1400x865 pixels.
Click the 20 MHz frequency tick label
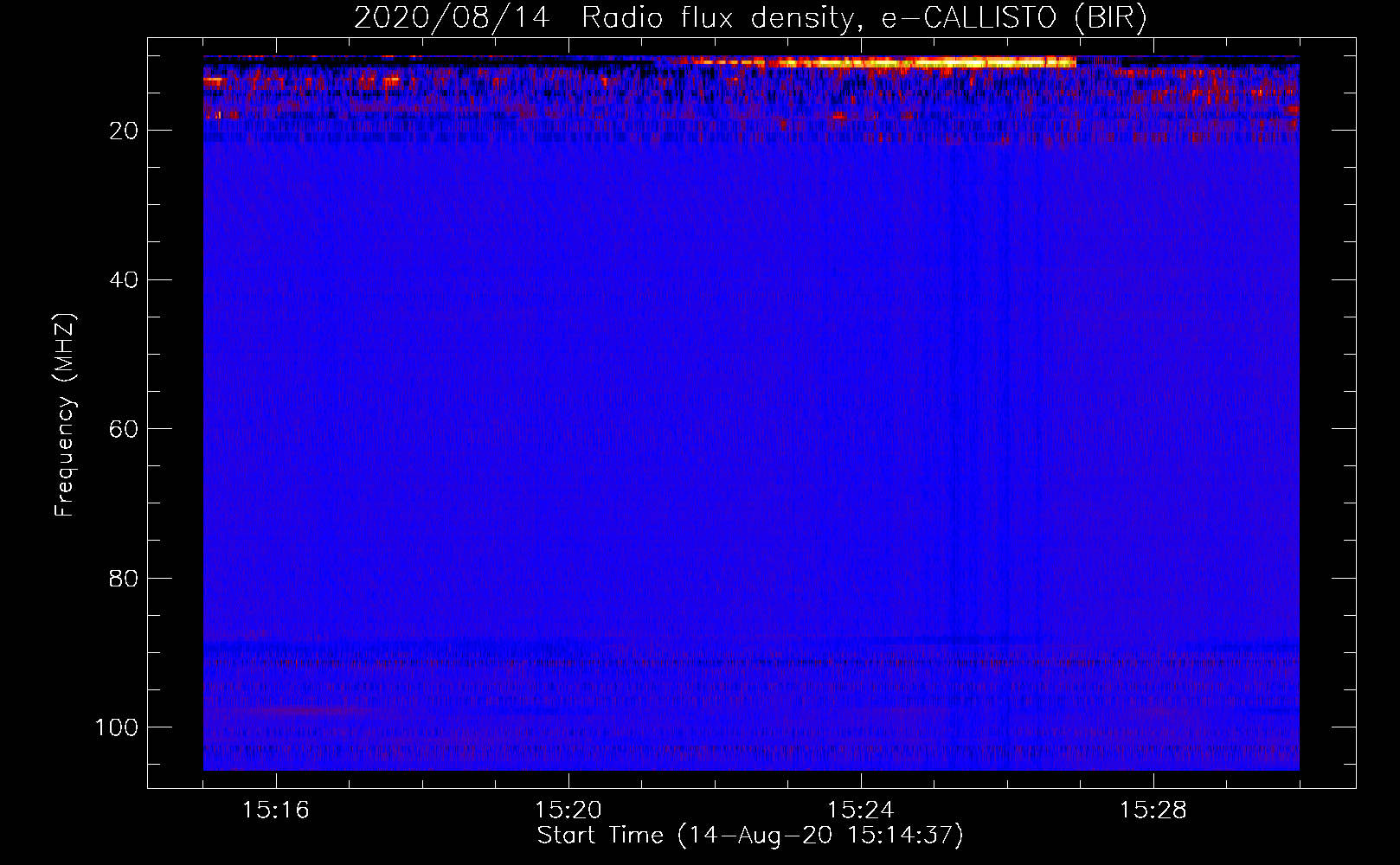(x=124, y=131)
